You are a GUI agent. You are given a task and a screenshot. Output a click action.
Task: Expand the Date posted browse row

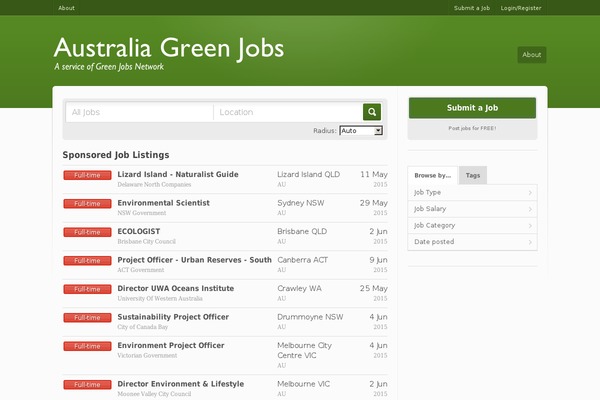coord(473,242)
